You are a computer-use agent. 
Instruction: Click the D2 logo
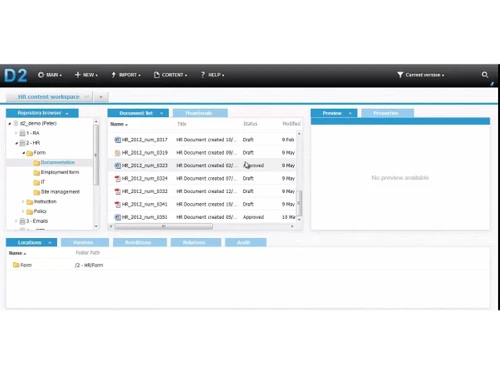(x=16, y=75)
